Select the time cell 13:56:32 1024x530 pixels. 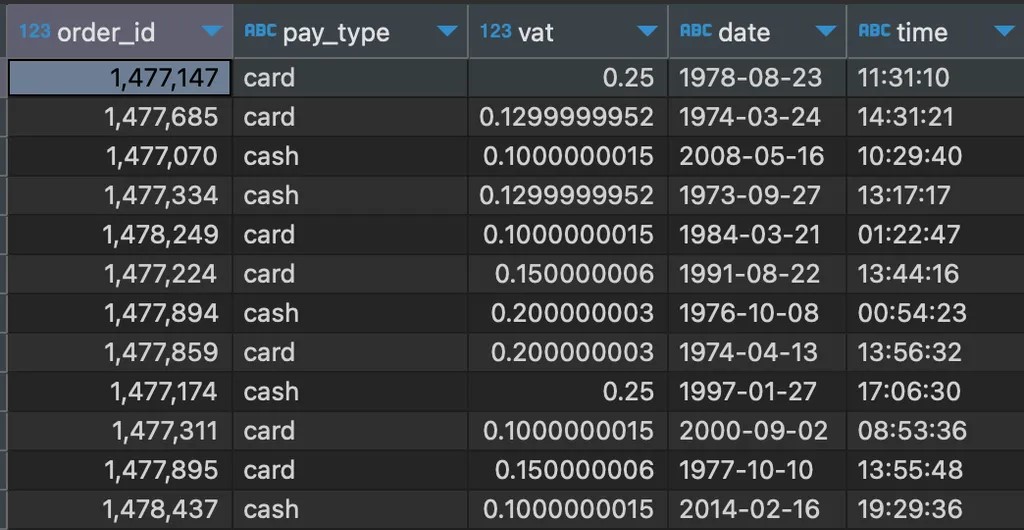935,352
